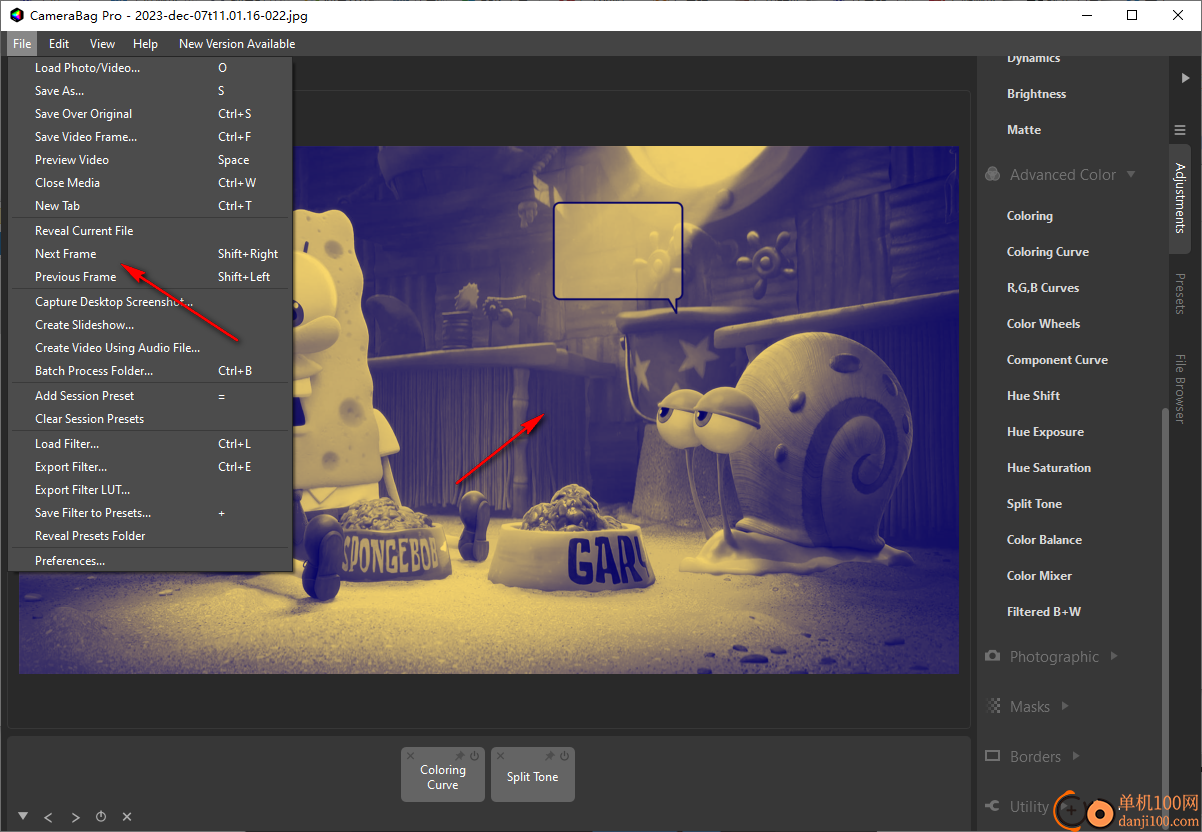Choose Create Video Using Audio File
1202x832 pixels.
click(150, 348)
